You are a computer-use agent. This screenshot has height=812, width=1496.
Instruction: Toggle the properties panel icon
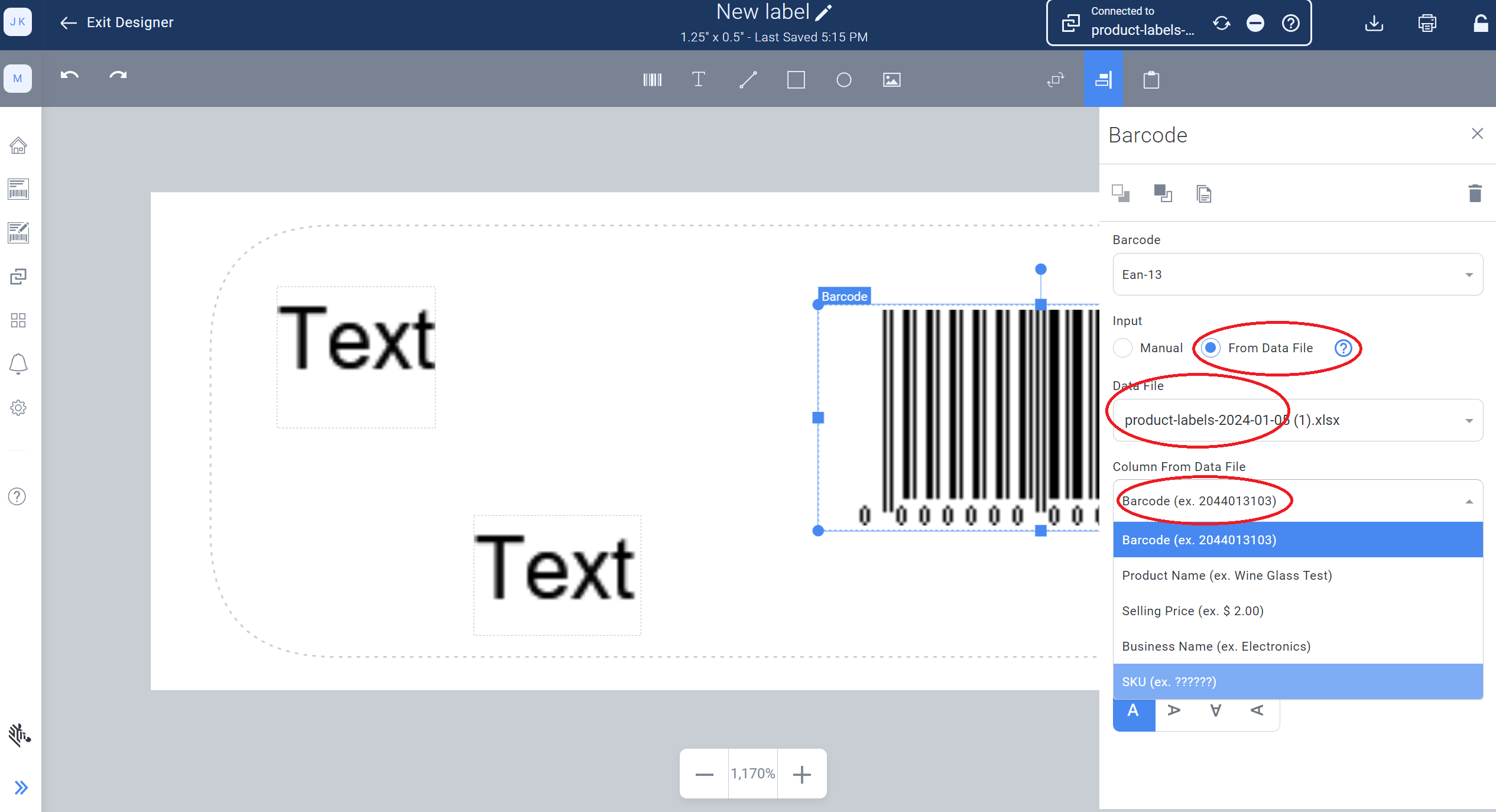[x=1103, y=79]
